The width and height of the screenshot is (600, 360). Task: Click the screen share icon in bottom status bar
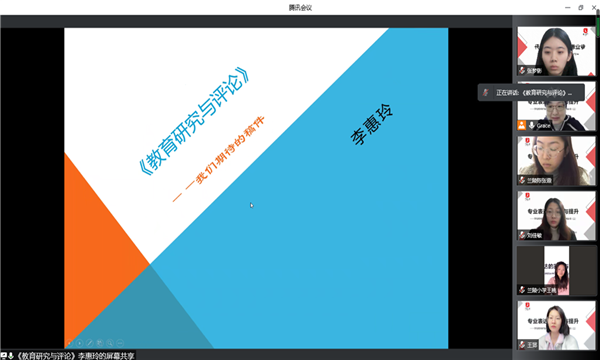4,356
